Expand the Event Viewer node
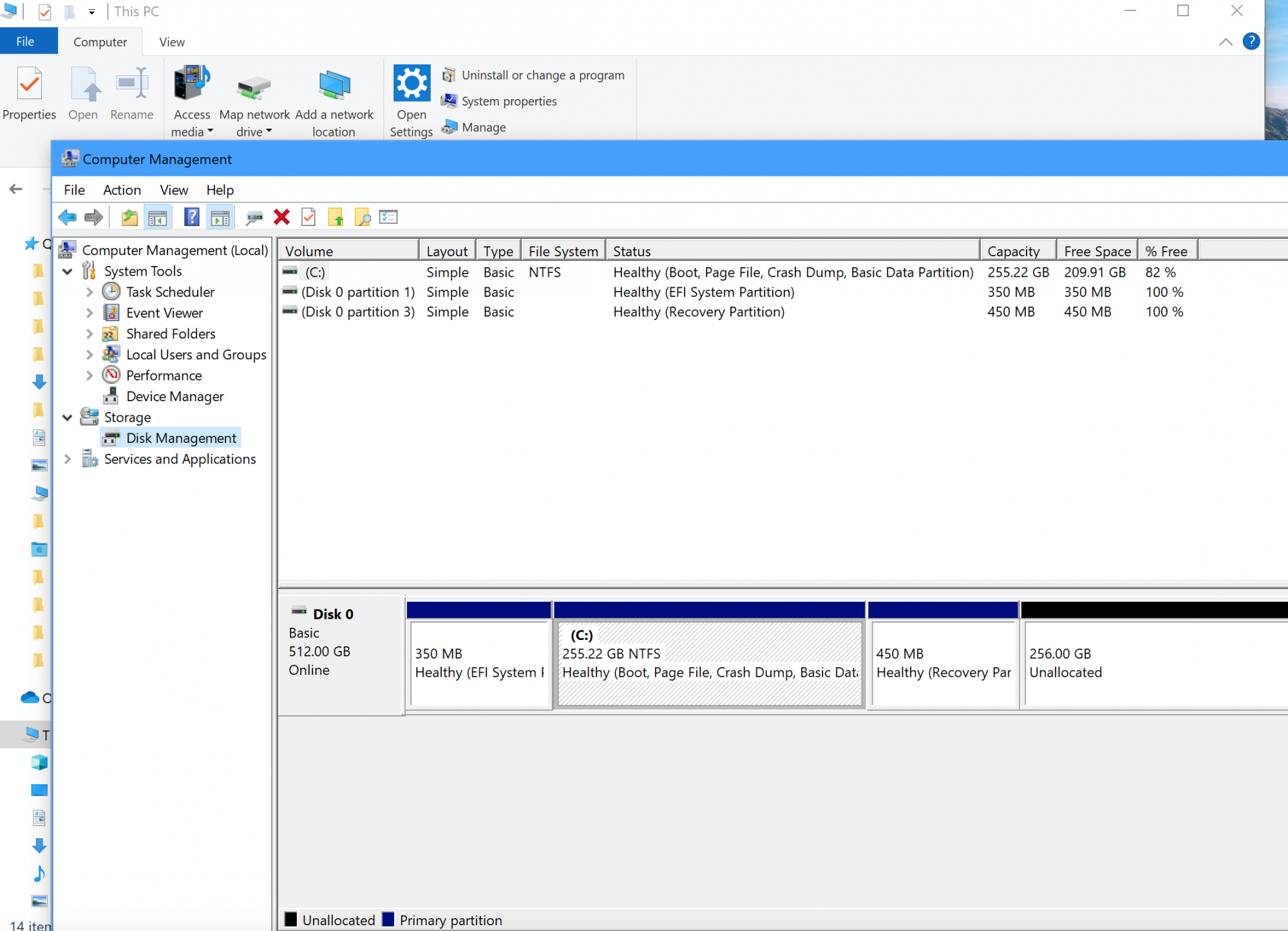 tap(90, 314)
